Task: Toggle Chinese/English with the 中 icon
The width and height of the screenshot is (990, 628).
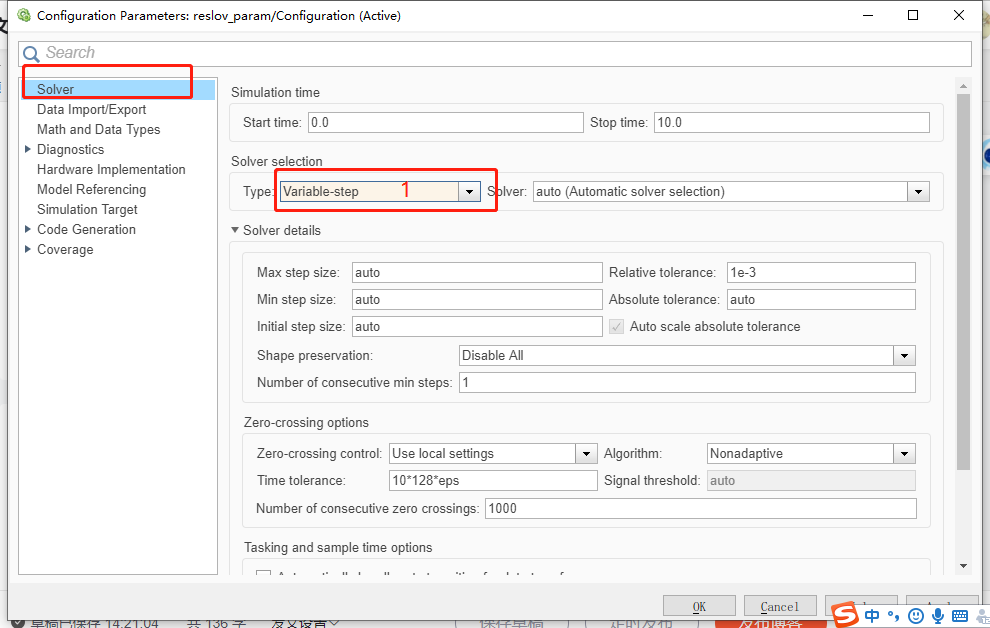Action: pyautogui.click(x=872, y=616)
